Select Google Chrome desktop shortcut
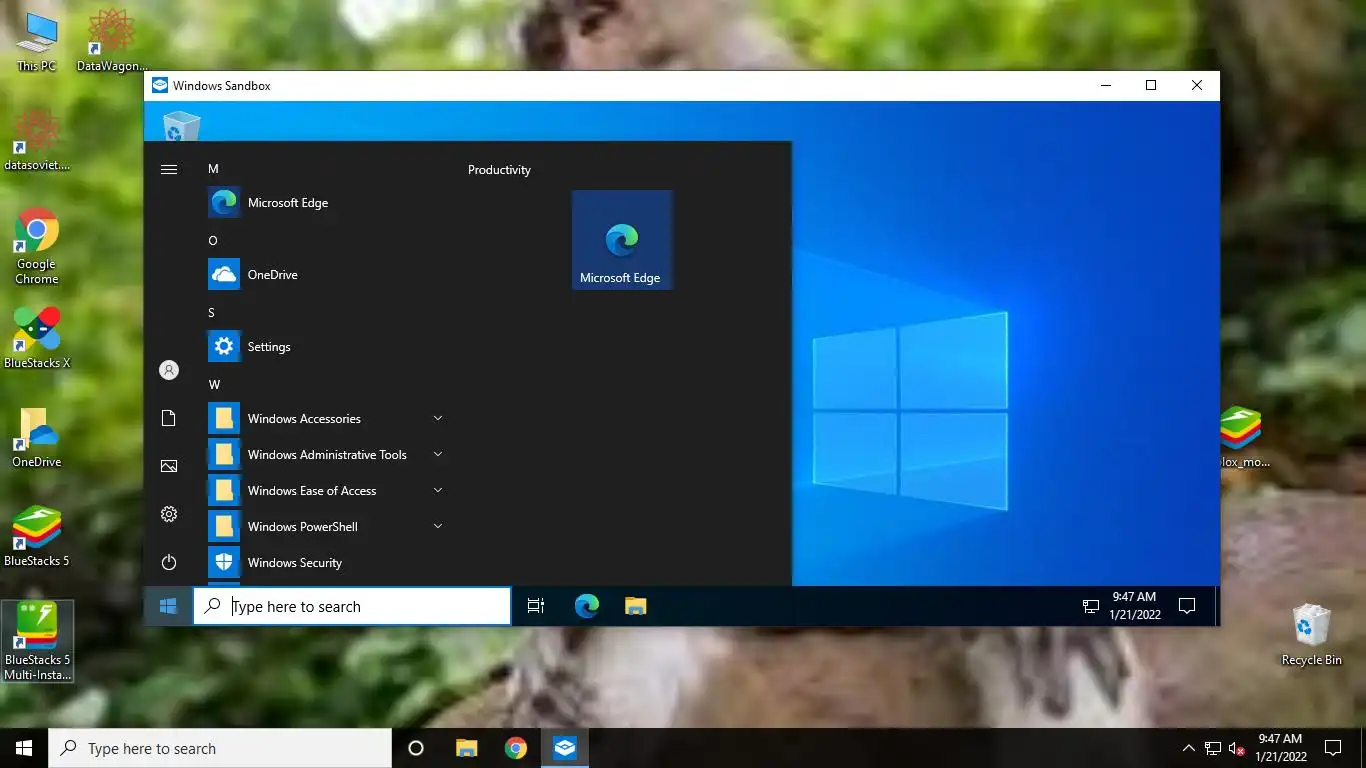 click(37, 247)
